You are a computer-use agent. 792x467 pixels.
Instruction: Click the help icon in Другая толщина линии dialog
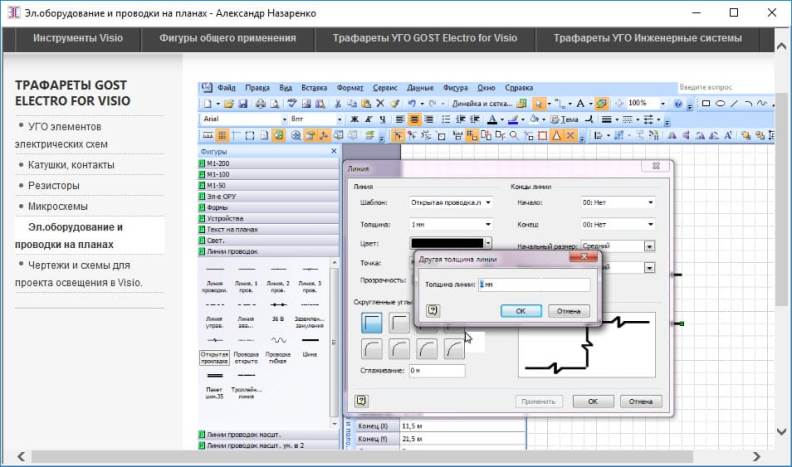pyautogui.click(x=432, y=310)
